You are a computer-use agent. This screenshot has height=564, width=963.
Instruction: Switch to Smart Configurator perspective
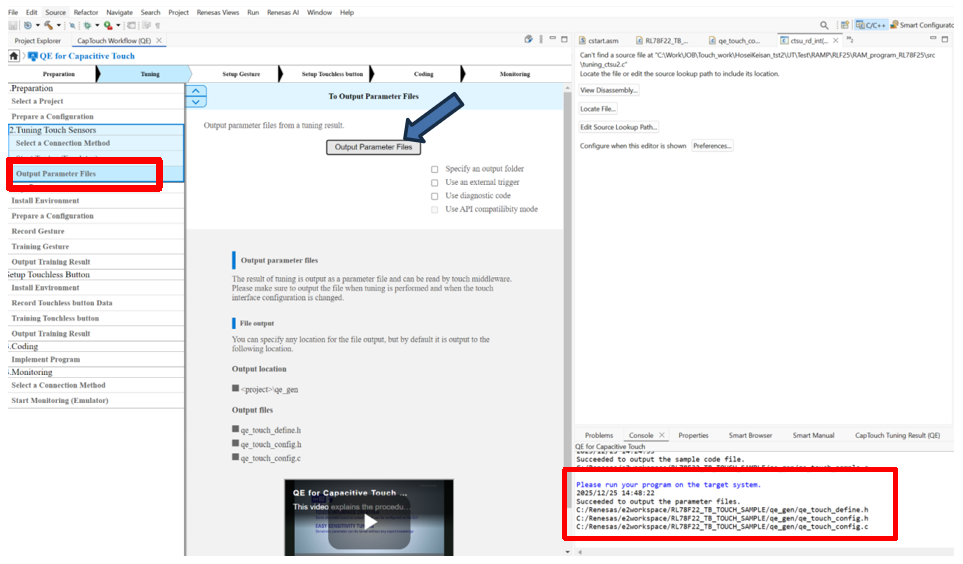pyautogui.click(x=921, y=25)
